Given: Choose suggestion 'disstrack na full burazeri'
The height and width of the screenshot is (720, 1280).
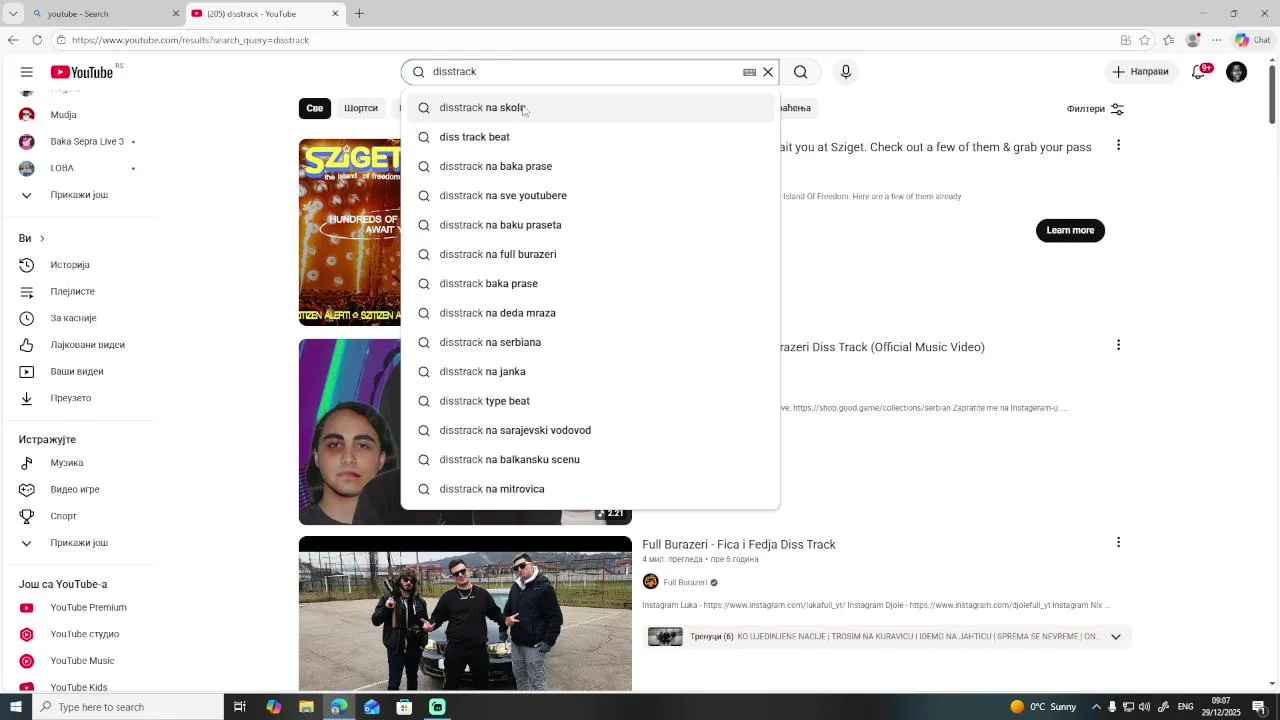Looking at the screenshot, I should pos(590,254).
